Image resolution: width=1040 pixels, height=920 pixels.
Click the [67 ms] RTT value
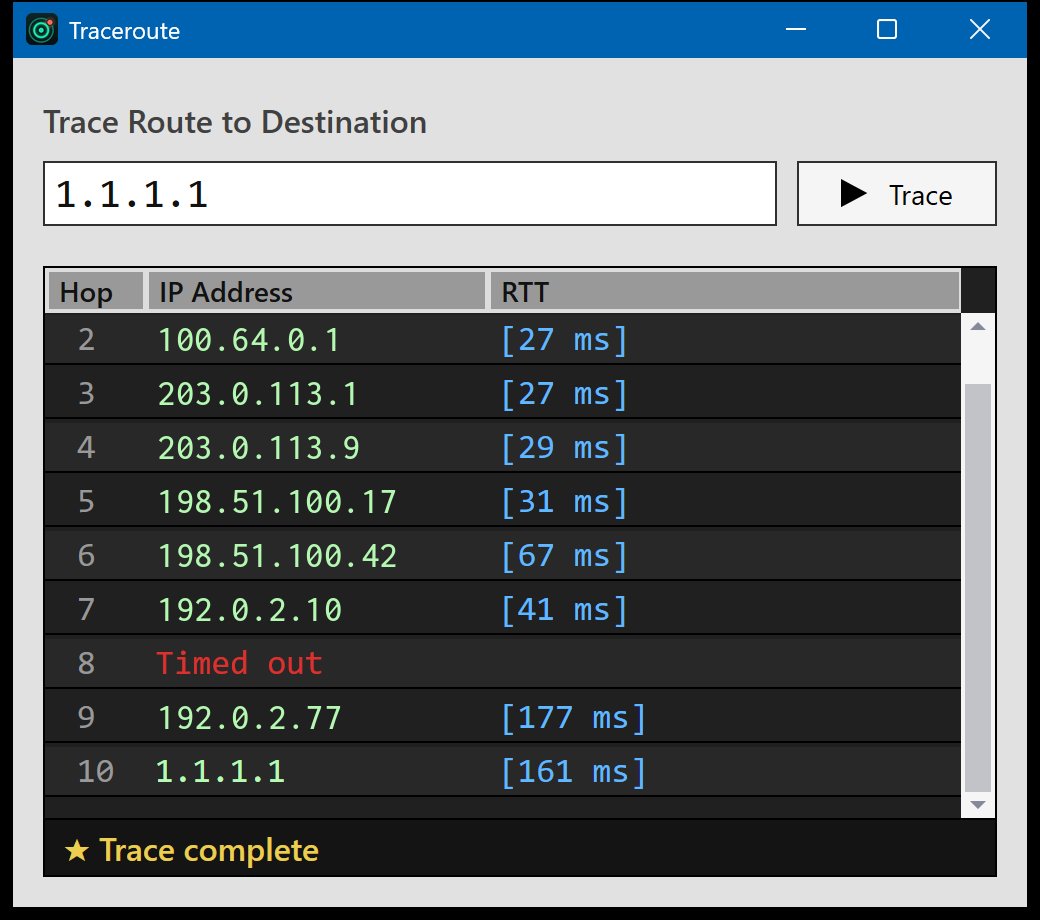point(564,556)
